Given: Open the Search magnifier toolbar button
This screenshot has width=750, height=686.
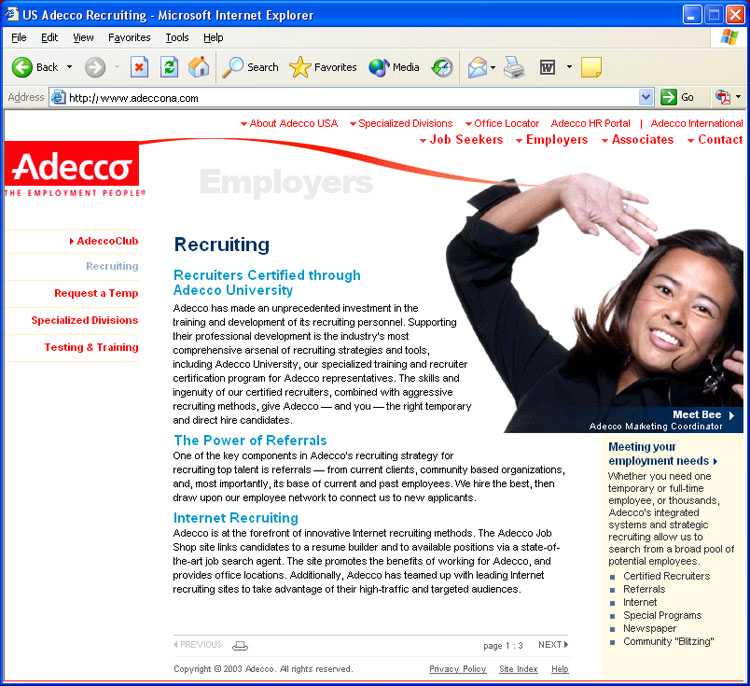Looking at the screenshot, I should point(250,67).
